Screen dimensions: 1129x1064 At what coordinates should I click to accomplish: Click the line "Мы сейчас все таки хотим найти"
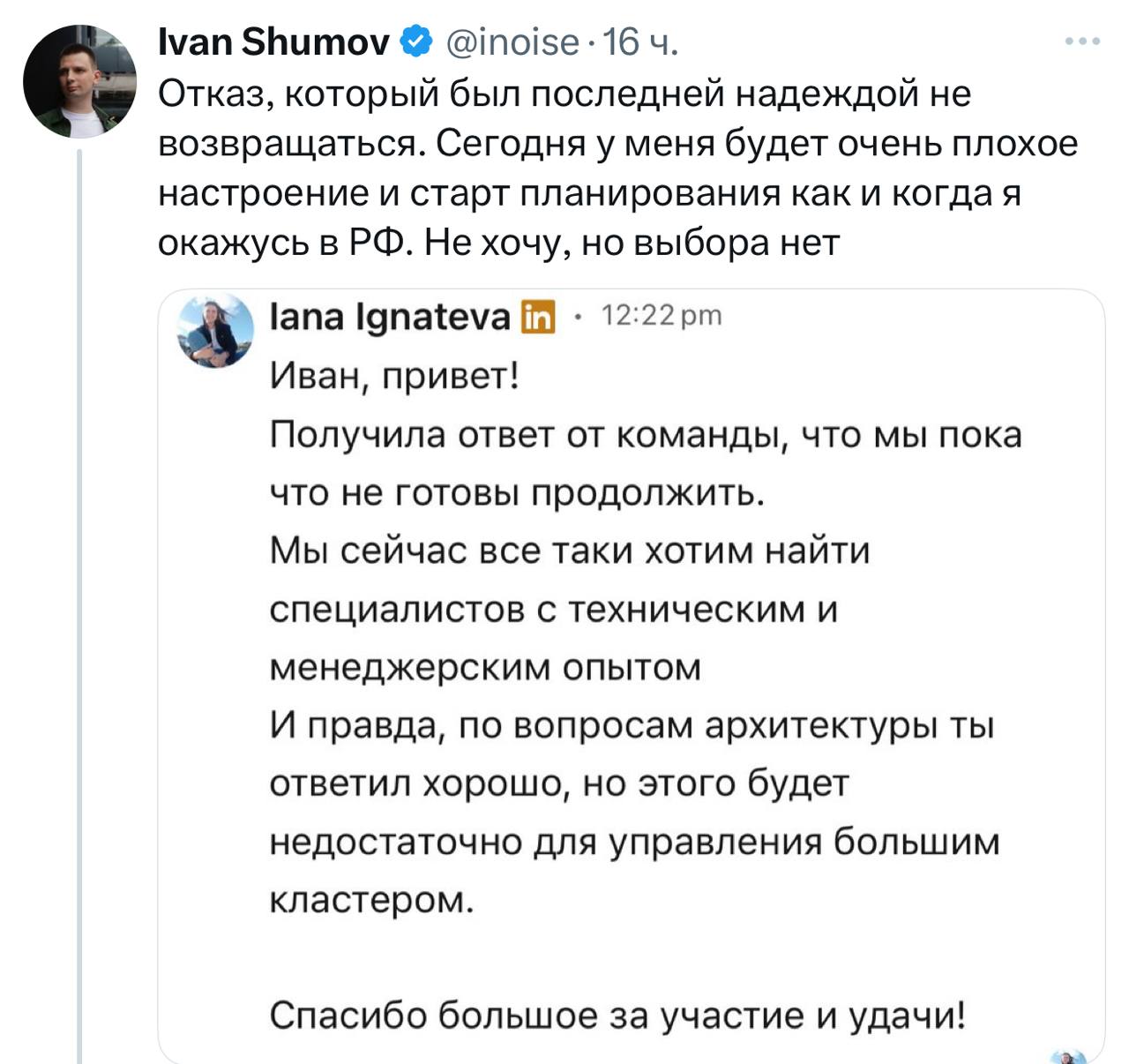570,551
